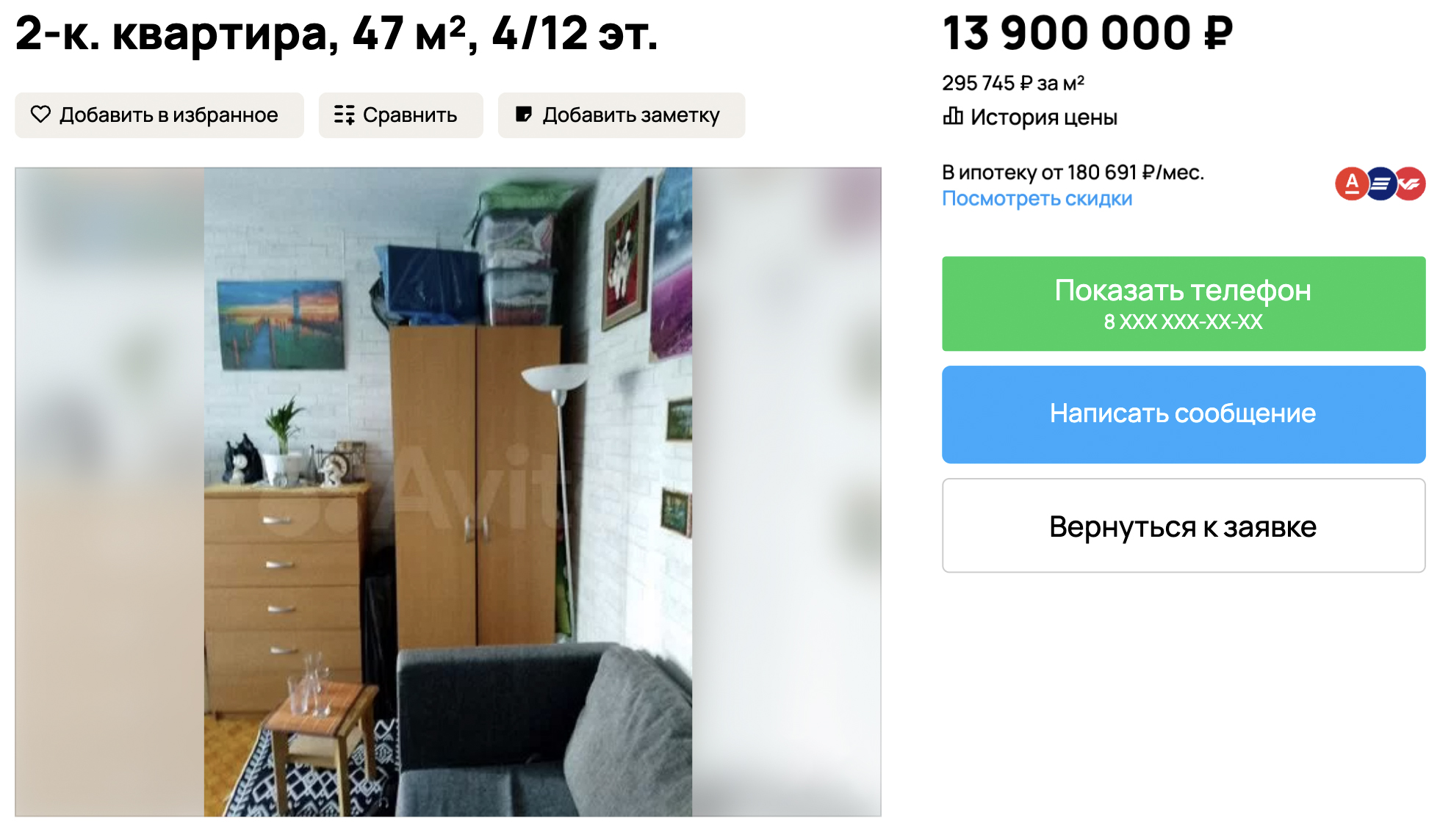Click the Сравнить button
Screen dimensions: 1440x840
pos(400,115)
